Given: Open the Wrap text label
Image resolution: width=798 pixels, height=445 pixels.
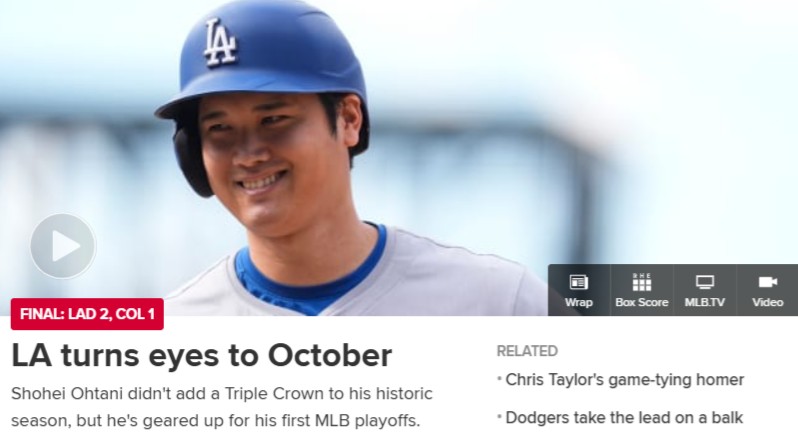Looking at the screenshot, I should coord(579,302).
